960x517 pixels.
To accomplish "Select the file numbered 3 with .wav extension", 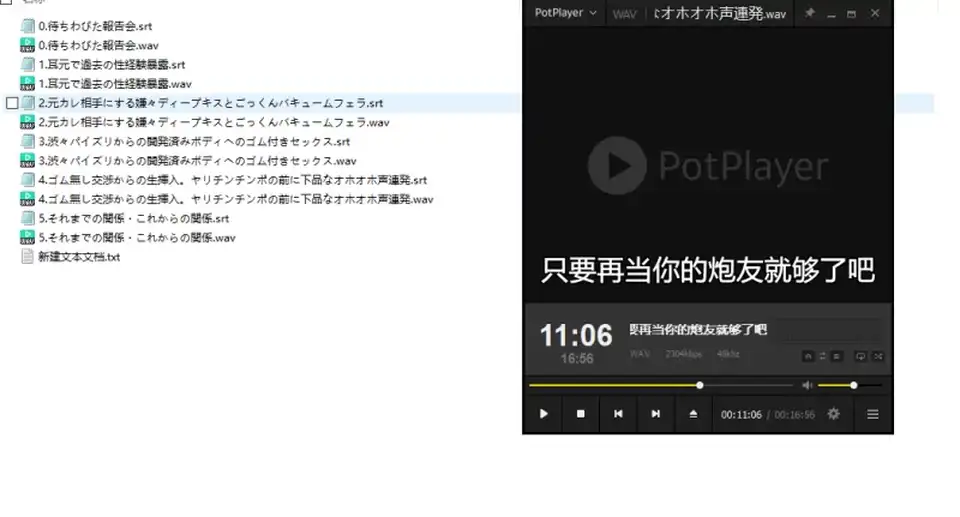I will [x=197, y=160].
